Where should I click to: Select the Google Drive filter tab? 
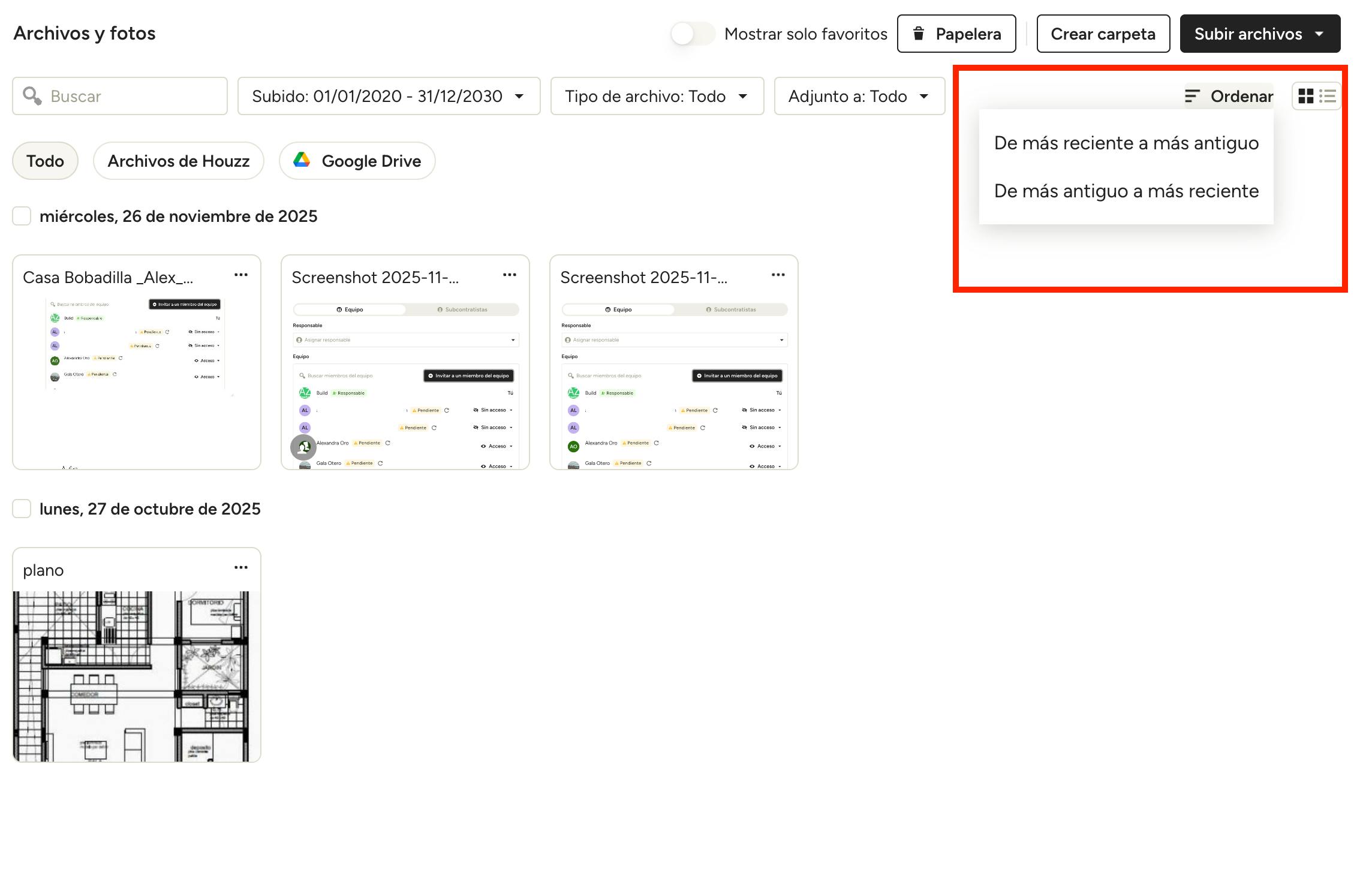pyautogui.click(x=357, y=161)
